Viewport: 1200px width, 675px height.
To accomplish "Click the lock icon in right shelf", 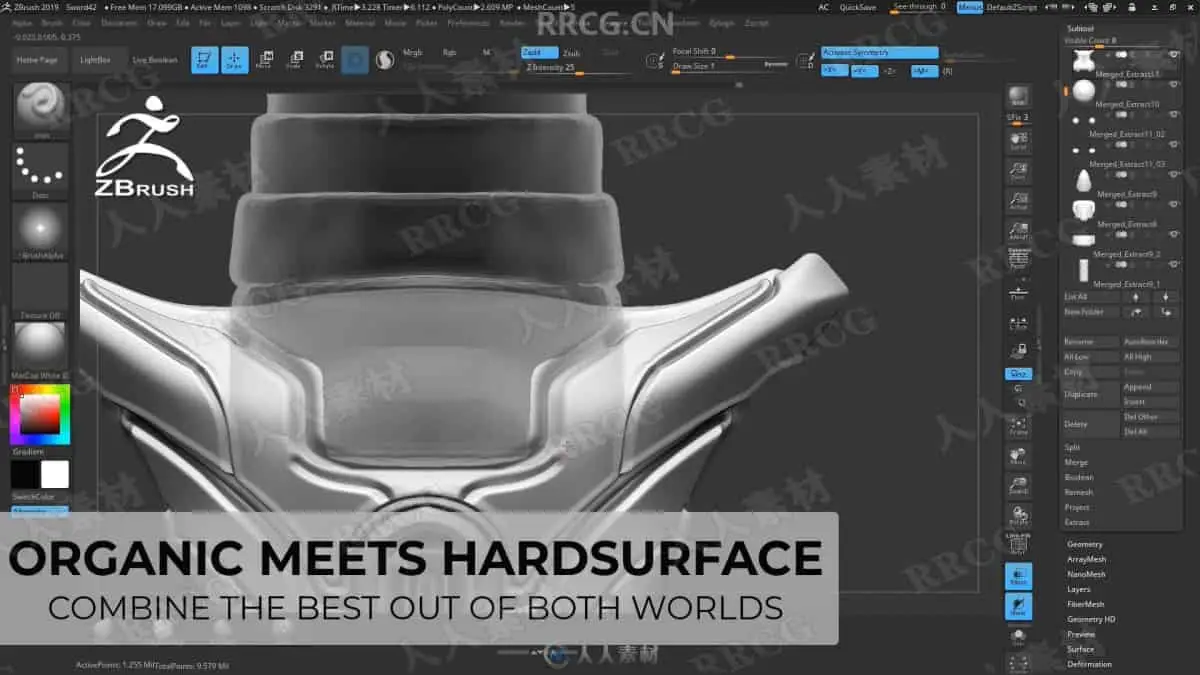I will [x=1018, y=350].
